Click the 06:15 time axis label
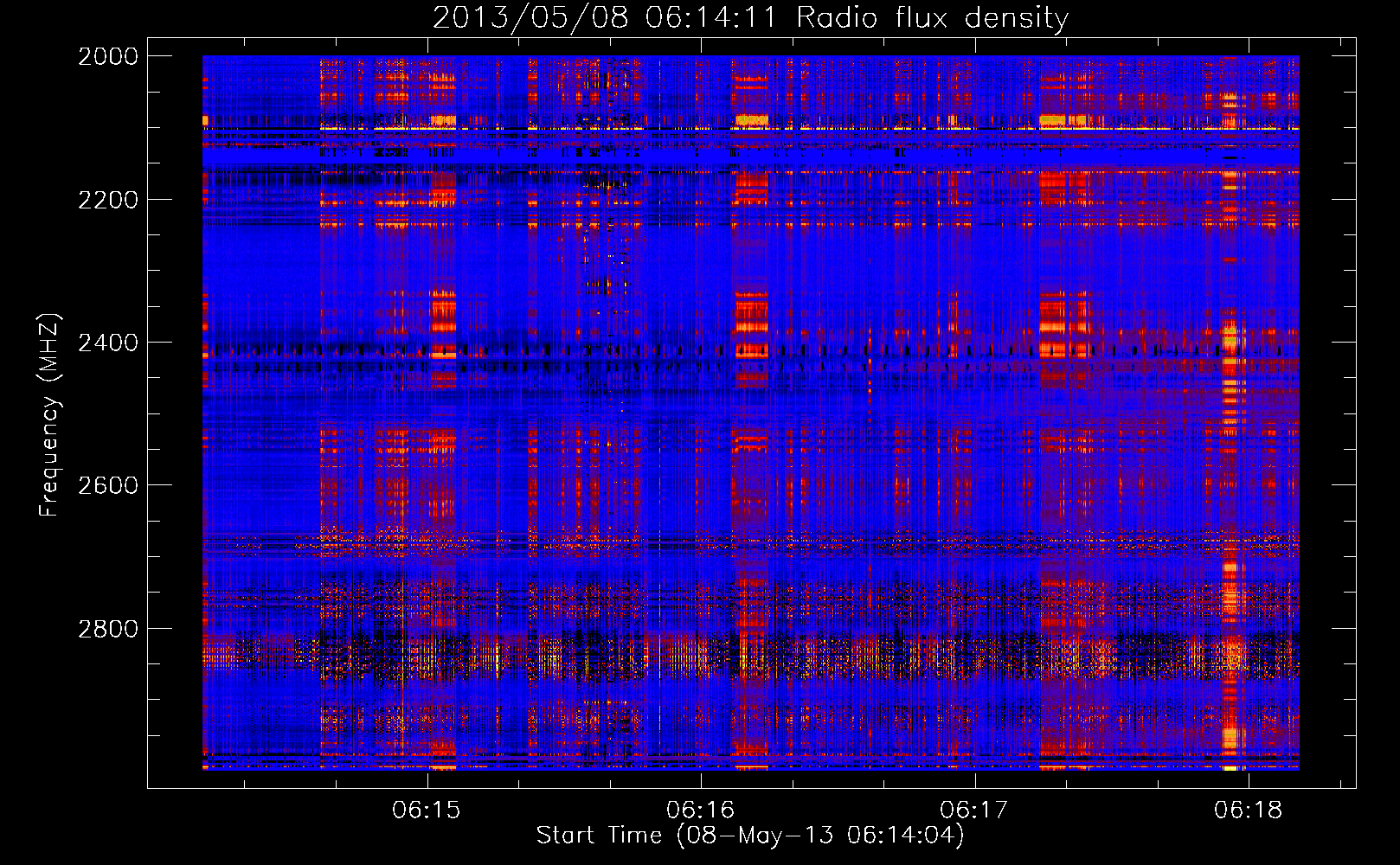Image resolution: width=1400 pixels, height=865 pixels. click(427, 810)
